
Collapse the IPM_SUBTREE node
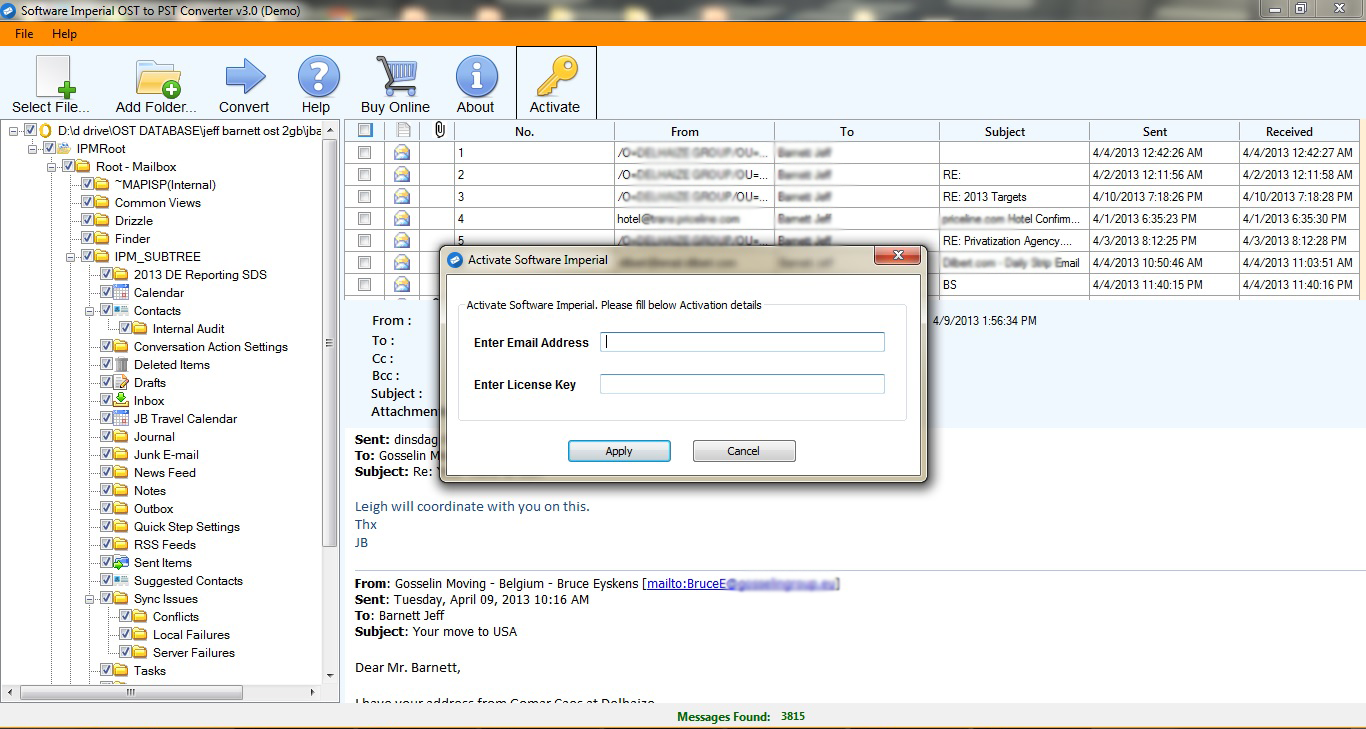71,256
